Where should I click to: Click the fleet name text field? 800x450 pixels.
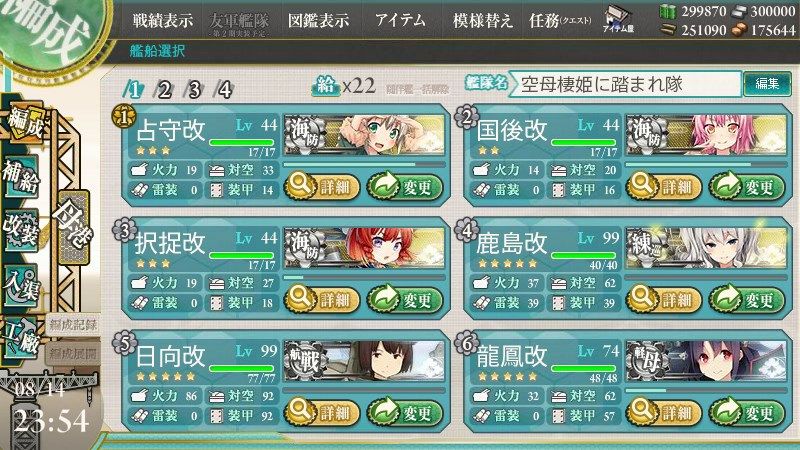click(x=626, y=84)
